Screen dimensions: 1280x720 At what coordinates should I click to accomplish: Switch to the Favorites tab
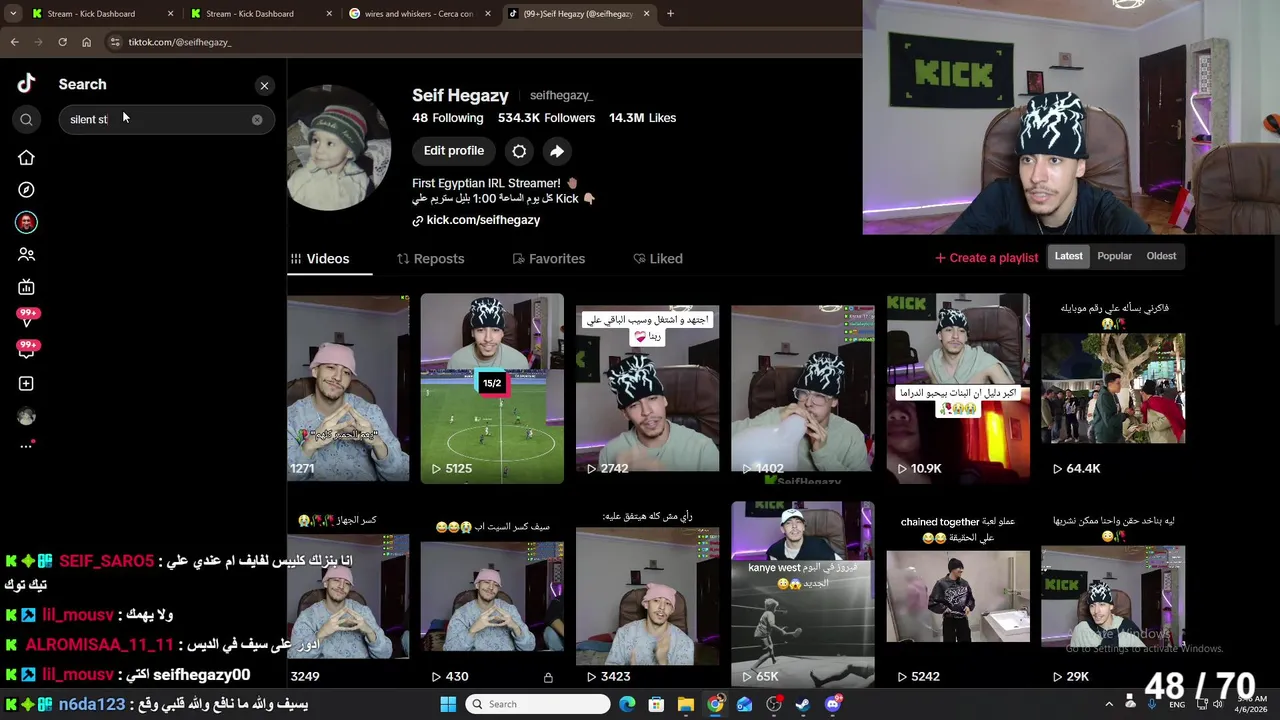(x=549, y=259)
